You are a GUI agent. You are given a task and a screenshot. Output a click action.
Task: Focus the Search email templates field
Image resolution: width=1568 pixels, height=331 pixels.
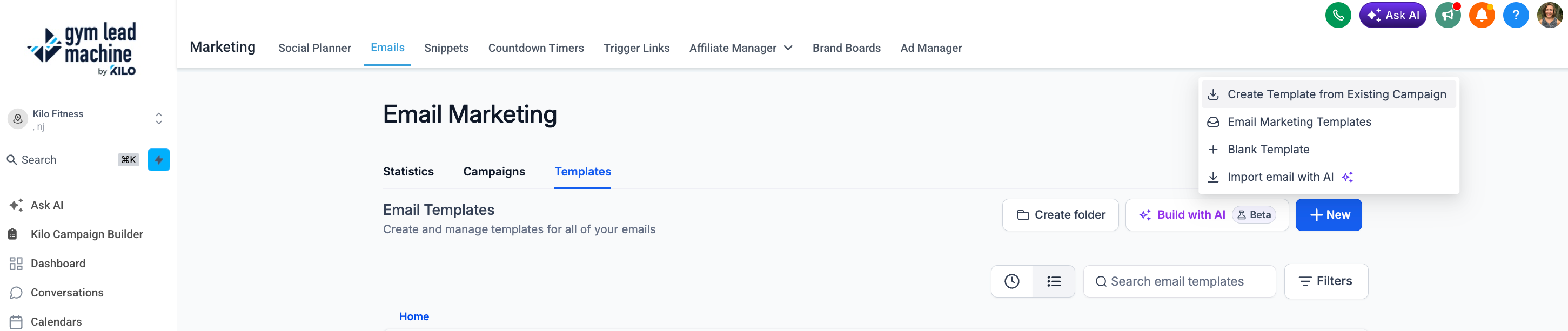1178,281
